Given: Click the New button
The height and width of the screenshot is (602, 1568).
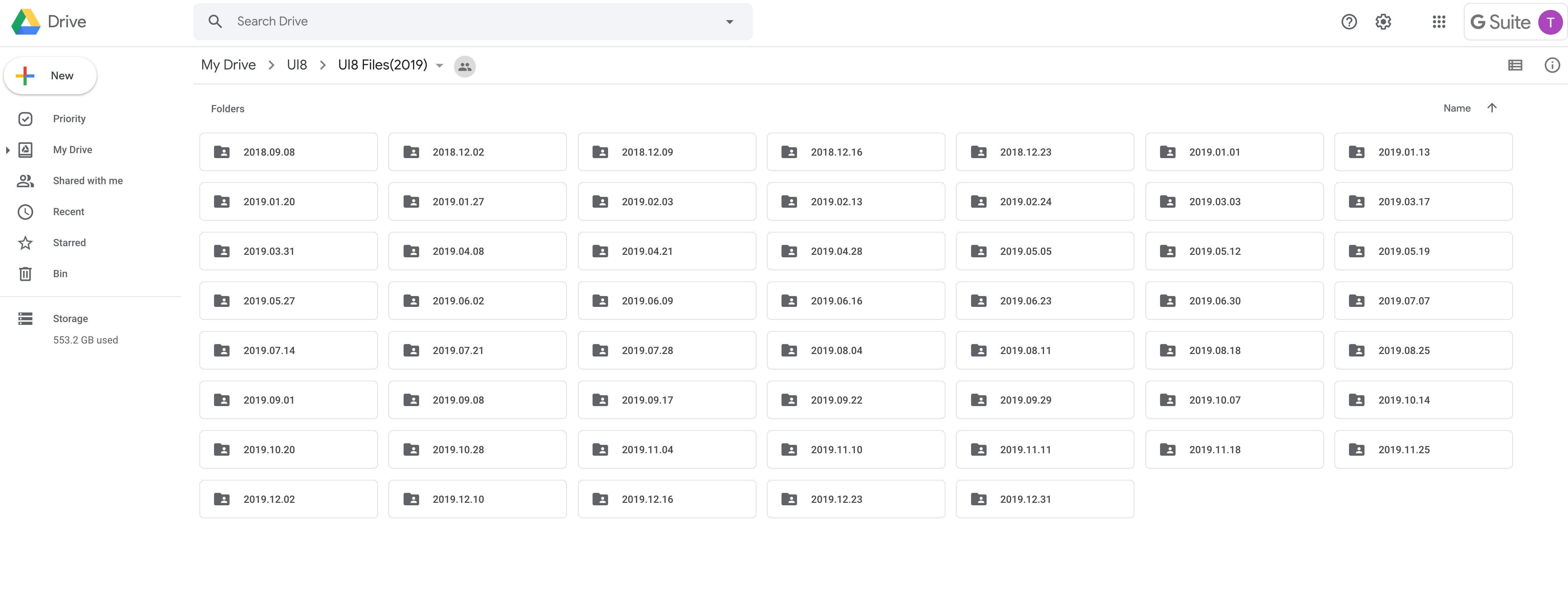Looking at the screenshot, I should pos(50,76).
